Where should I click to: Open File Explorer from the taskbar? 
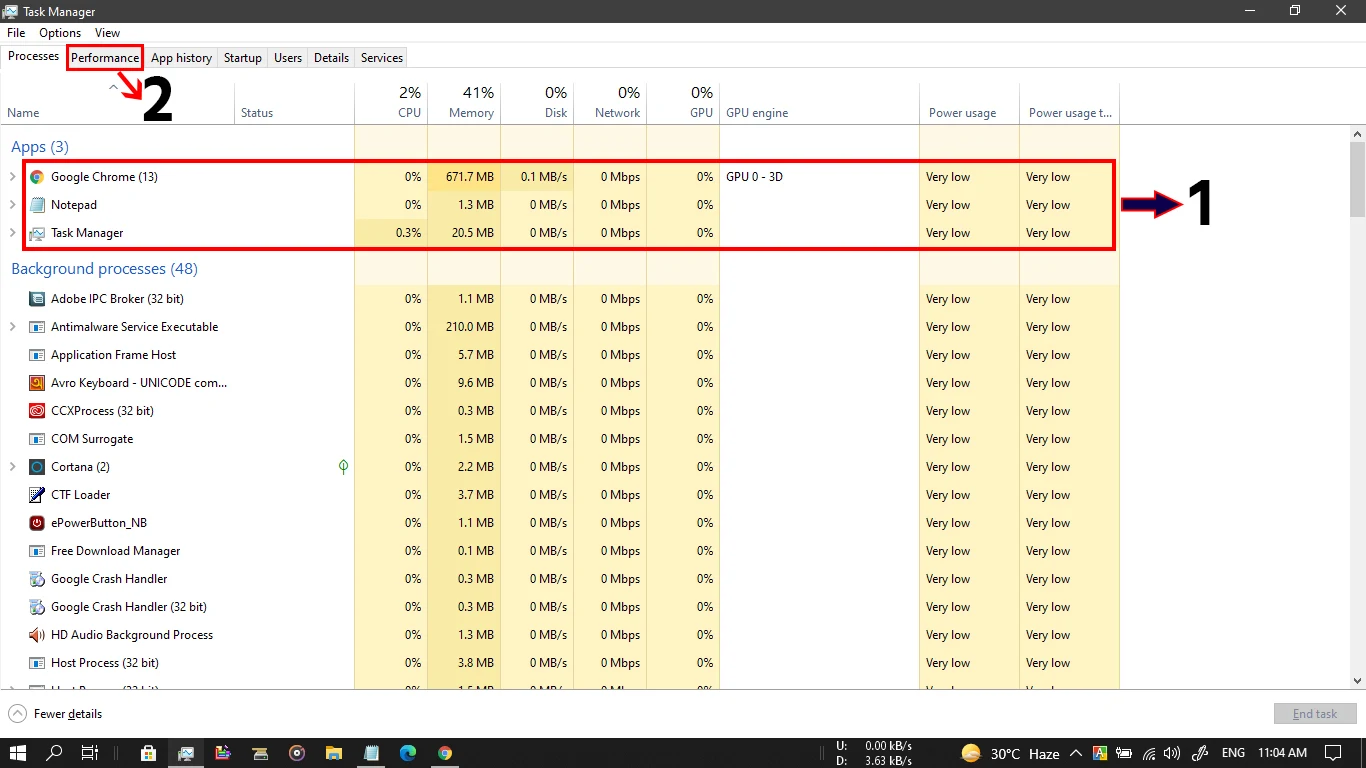click(334, 753)
